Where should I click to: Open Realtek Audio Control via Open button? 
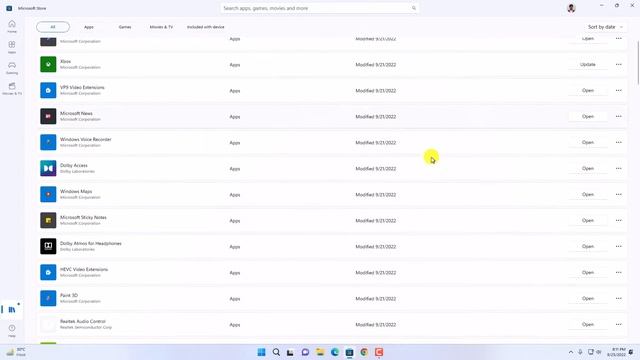tap(588, 324)
